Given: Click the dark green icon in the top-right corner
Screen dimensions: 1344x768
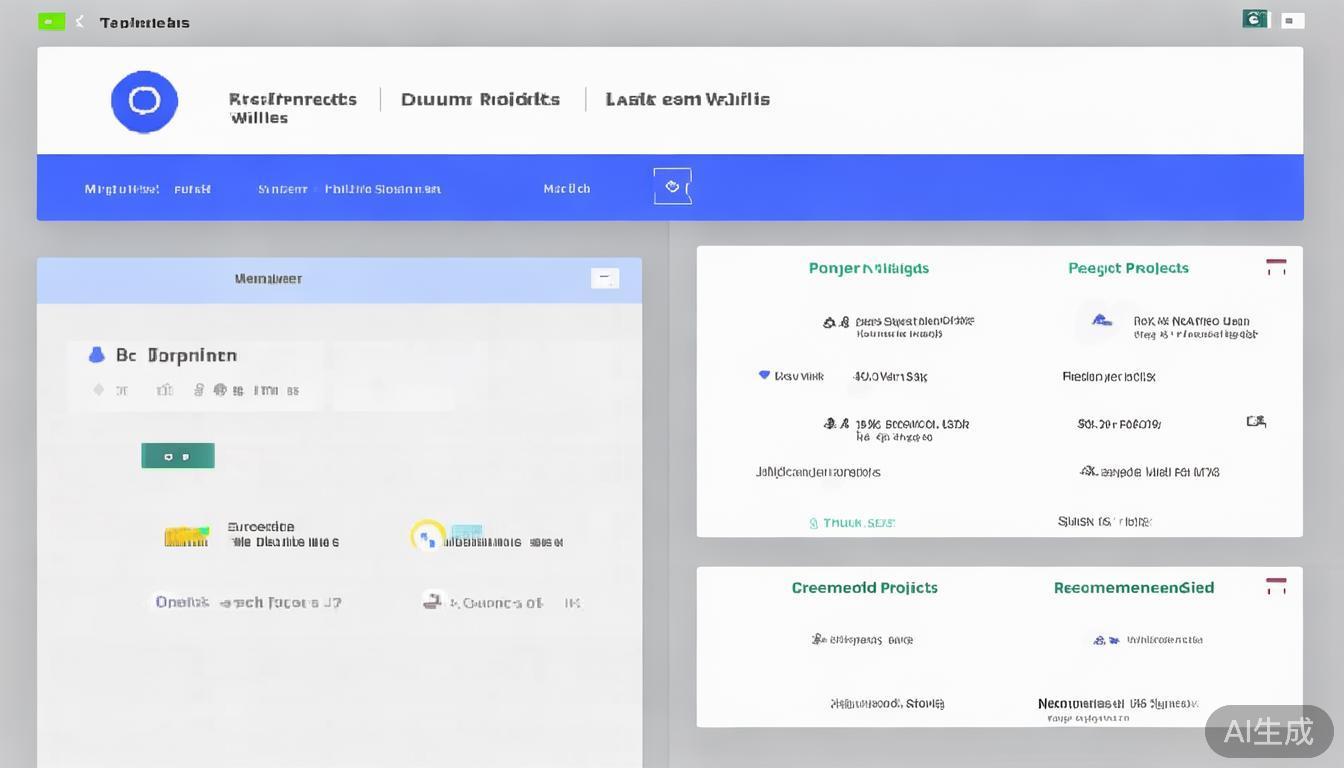Looking at the screenshot, I should pos(1254,19).
